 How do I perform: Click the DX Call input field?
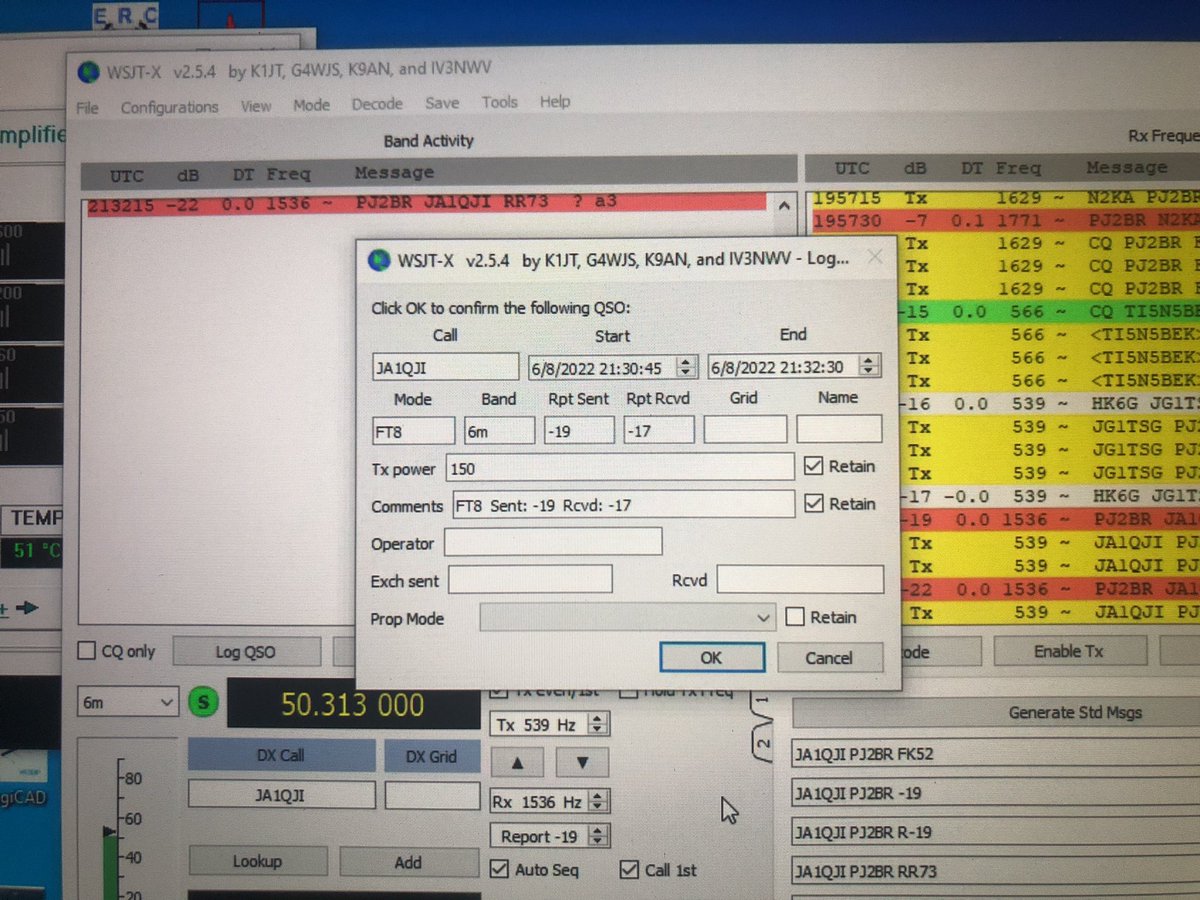click(281, 795)
